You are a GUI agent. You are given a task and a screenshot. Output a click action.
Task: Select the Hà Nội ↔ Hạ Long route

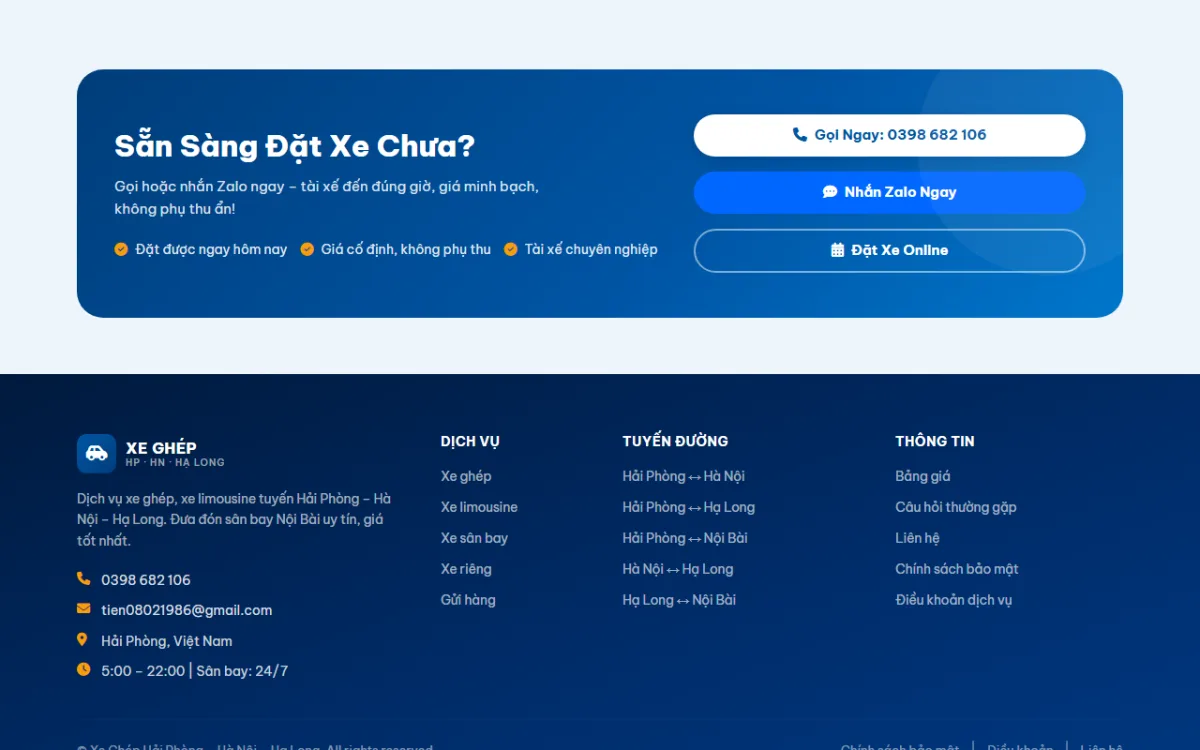pos(678,569)
